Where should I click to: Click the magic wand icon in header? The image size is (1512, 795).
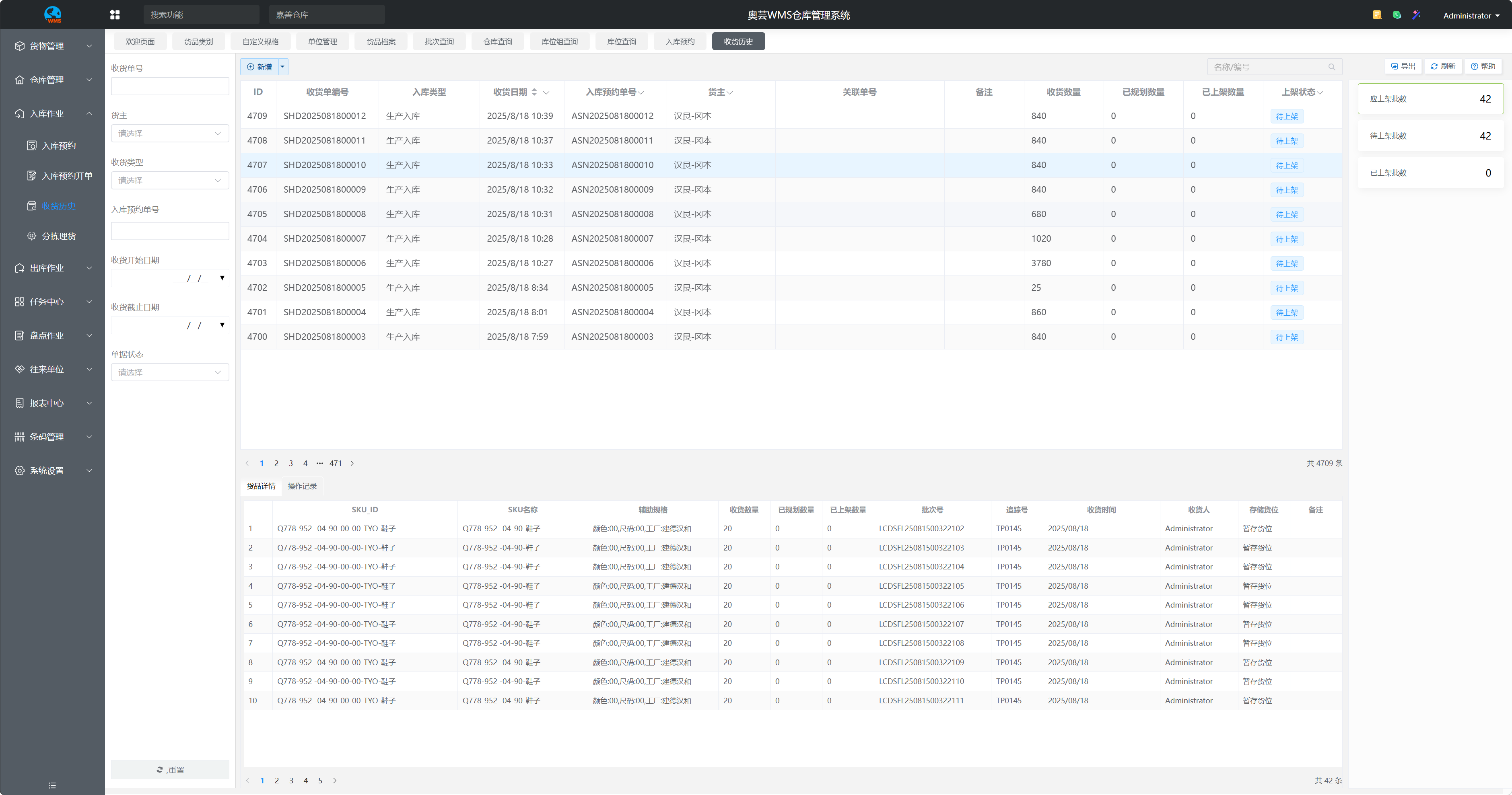pyautogui.click(x=1416, y=14)
